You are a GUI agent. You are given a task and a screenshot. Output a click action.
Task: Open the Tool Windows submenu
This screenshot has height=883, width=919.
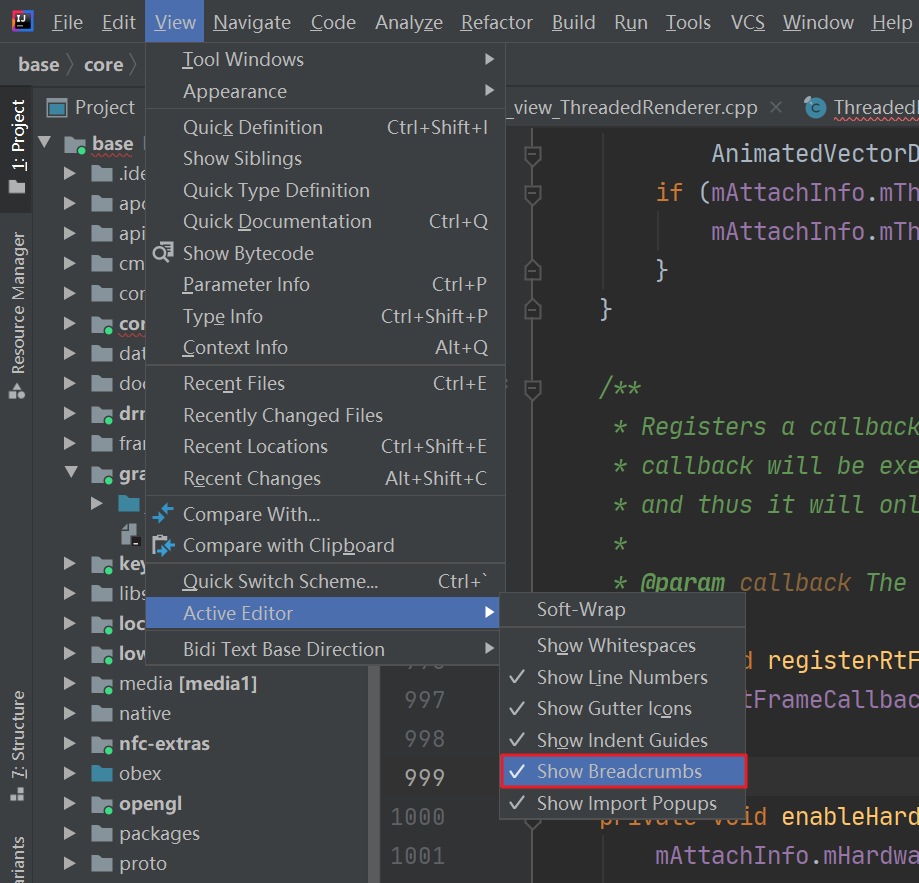click(x=243, y=59)
